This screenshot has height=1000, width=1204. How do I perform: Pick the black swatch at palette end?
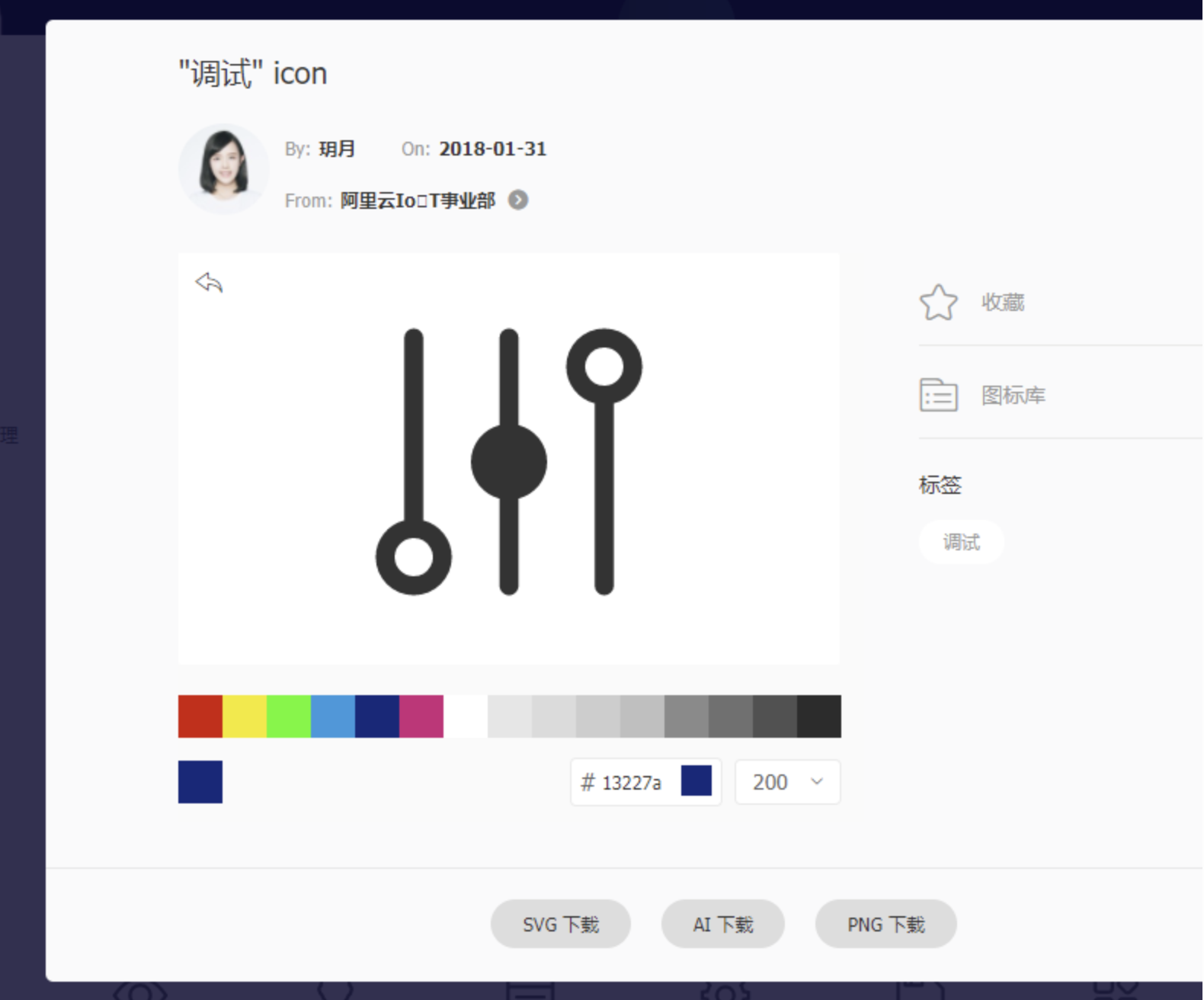819,716
